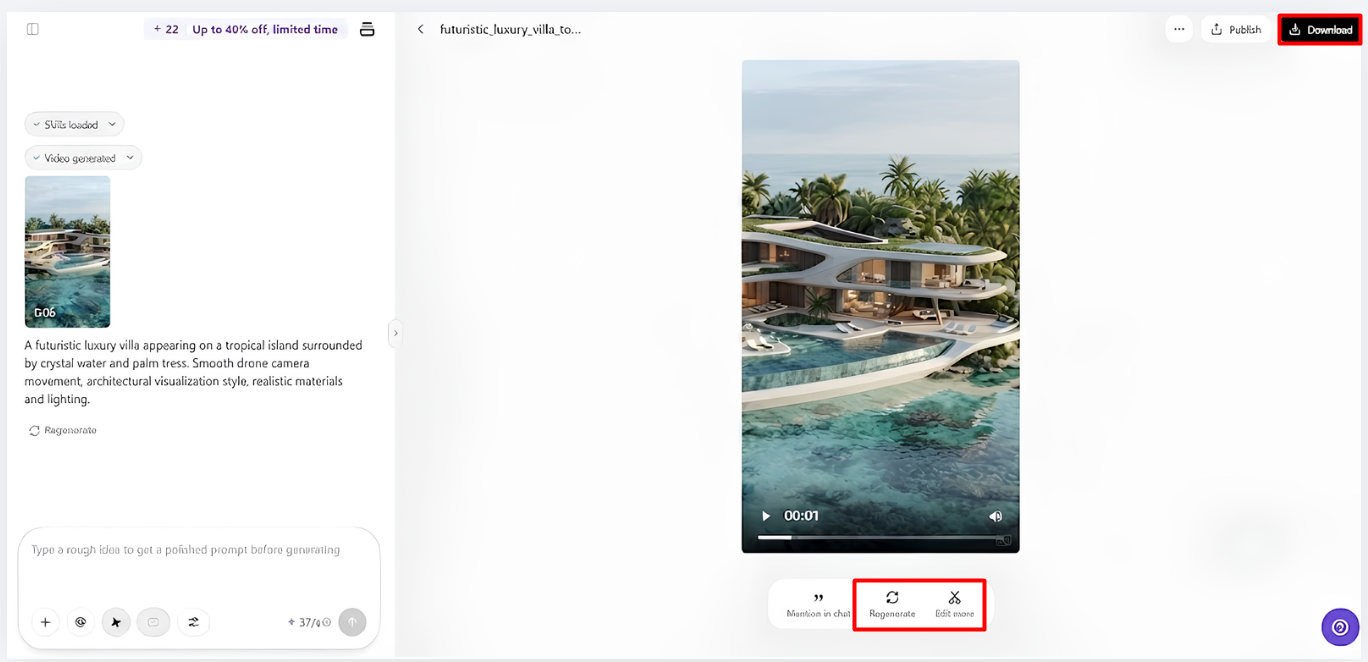Click the futuristic_luxury_villa file name title

point(510,29)
